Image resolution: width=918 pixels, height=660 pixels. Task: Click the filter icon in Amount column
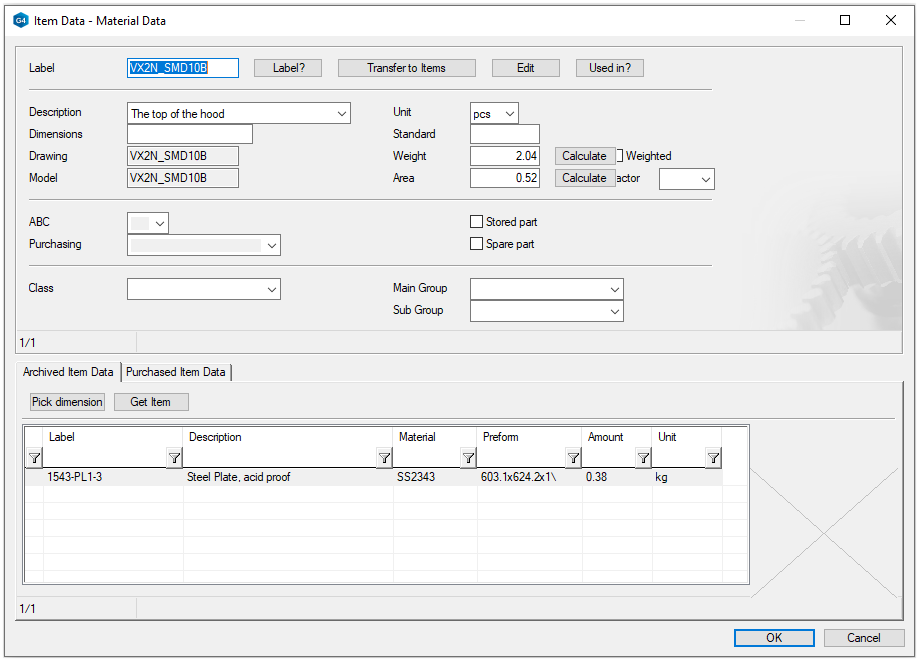pyautogui.click(x=643, y=458)
